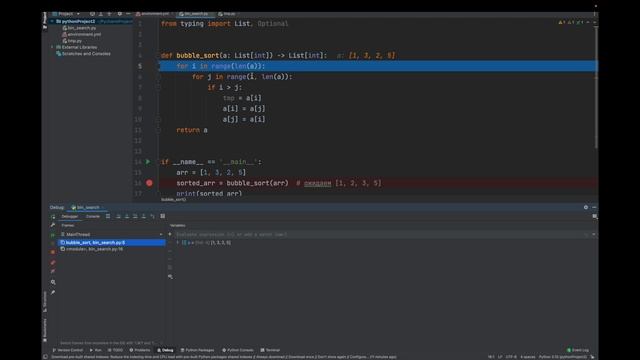This screenshot has width=640, height=360.
Task: Click the Step Out debug icon
Action: click(x=144, y=216)
